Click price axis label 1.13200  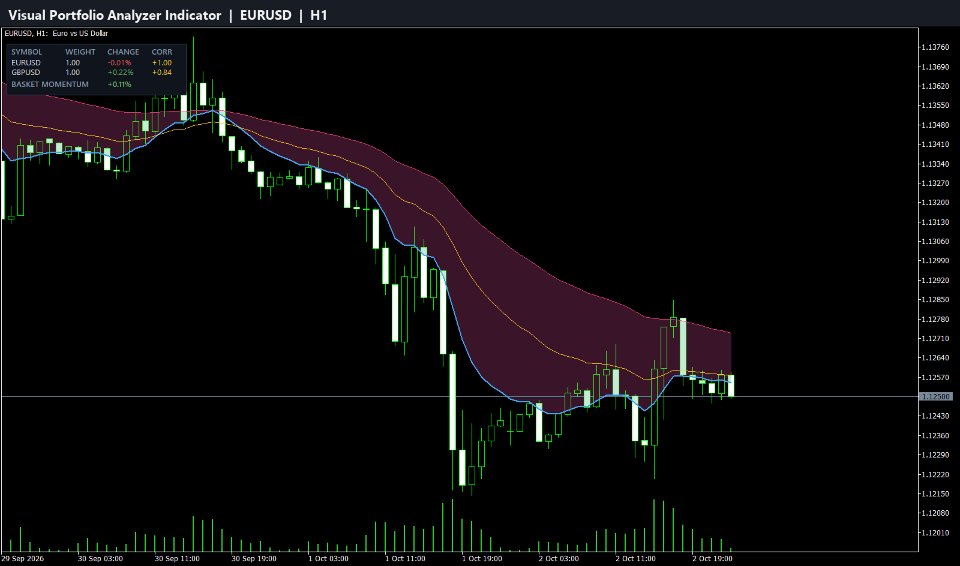pos(937,202)
